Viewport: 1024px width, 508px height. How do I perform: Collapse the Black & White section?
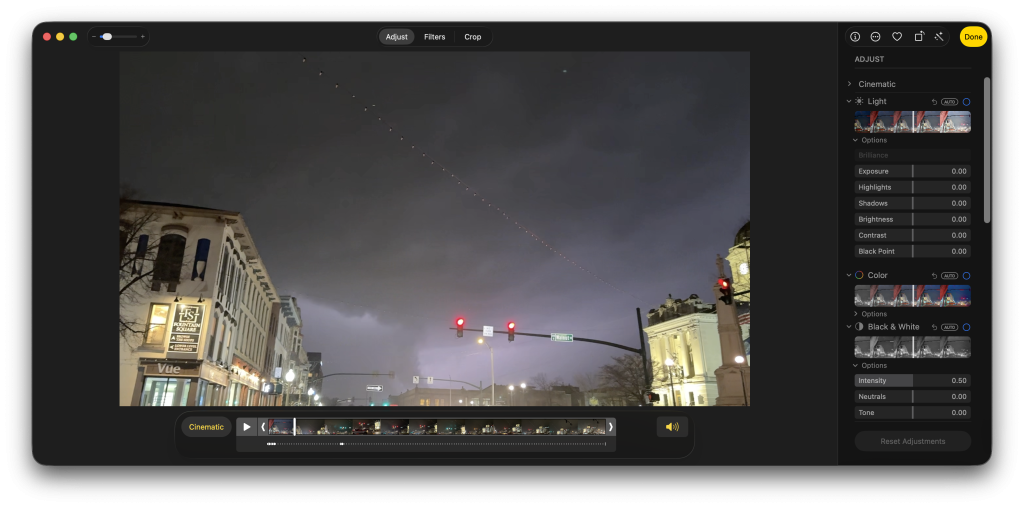tap(849, 327)
